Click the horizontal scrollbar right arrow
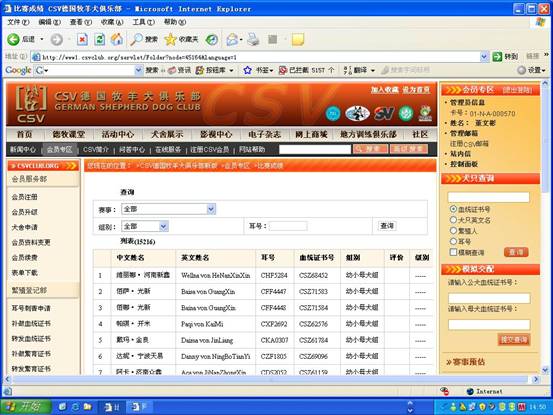The image size is (553, 415). [x=536, y=379]
